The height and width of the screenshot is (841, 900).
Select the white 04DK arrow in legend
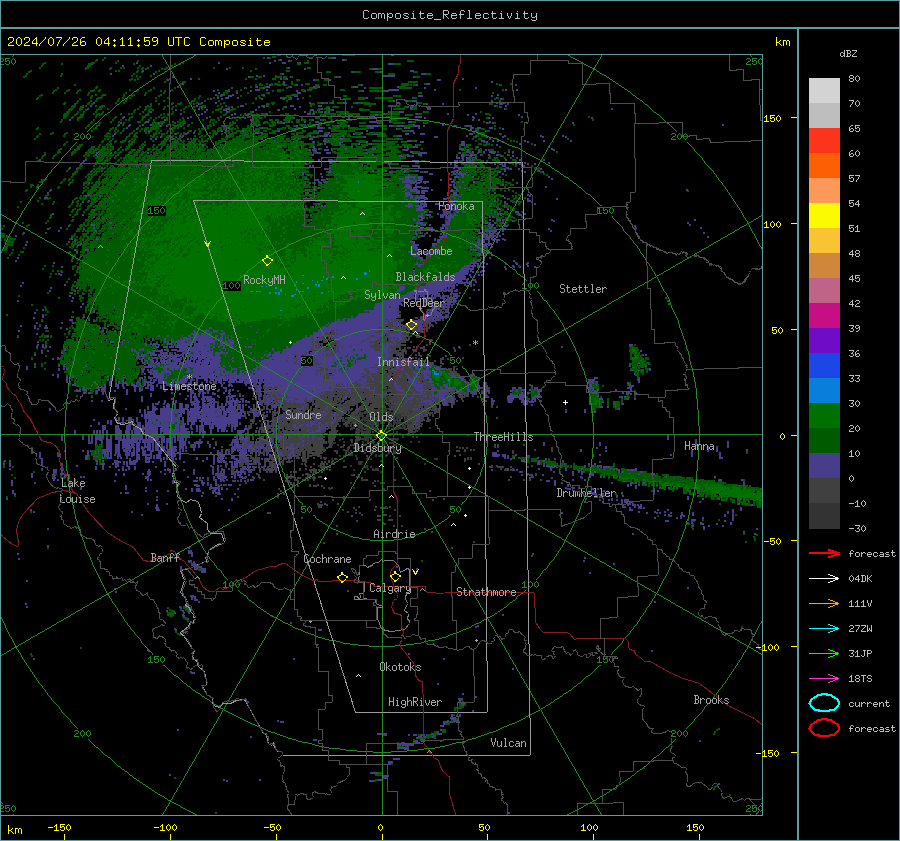pyautogui.click(x=824, y=579)
